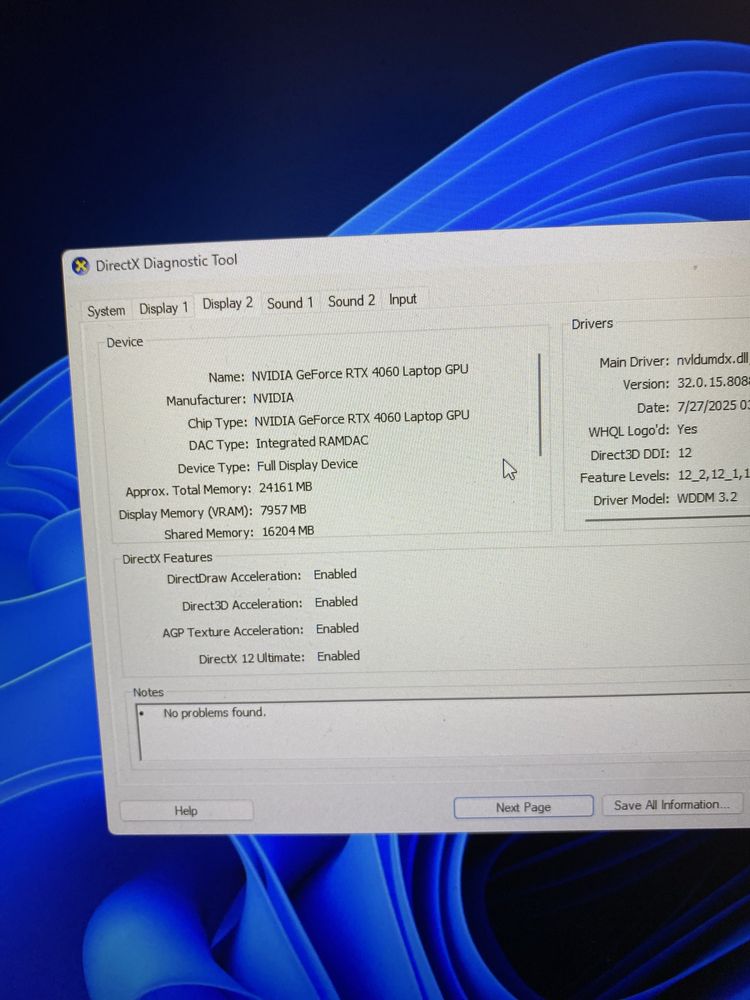Click the Integrated RAMDAC value
Image resolution: width=750 pixels, height=1000 pixels.
click(x=312, y=442)
